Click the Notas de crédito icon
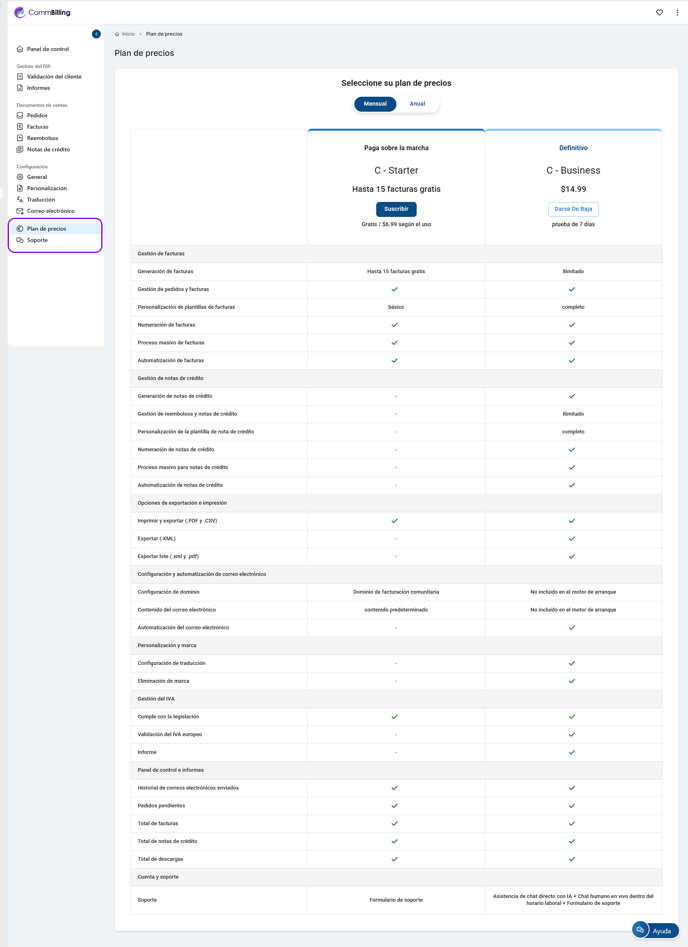The width and height of the screenshot is (688, 947). tap(20, 150)
